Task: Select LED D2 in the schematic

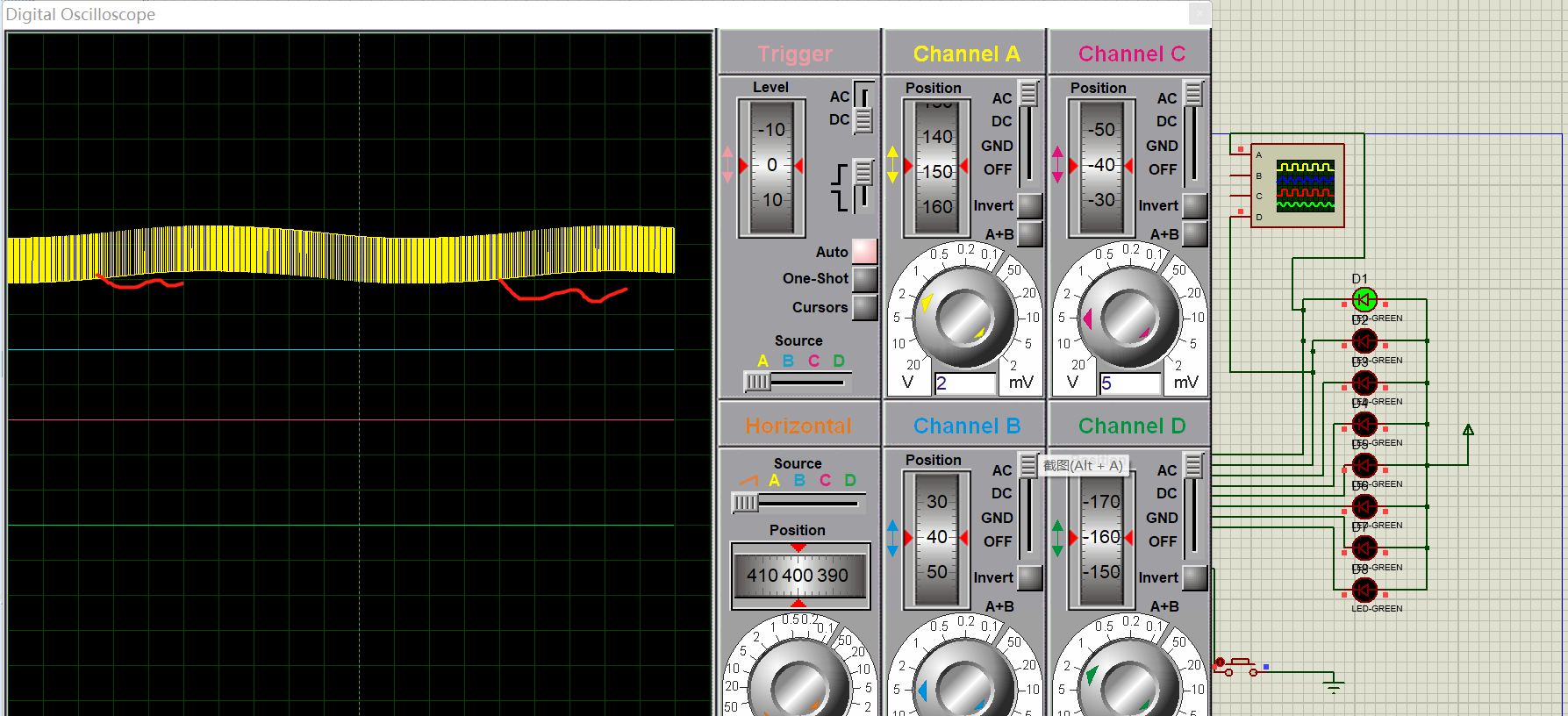Action: point(1364,341)
